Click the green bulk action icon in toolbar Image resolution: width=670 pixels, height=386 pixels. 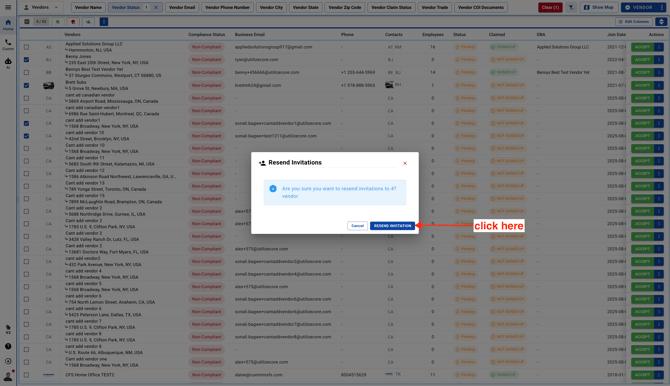click(58, 22)
